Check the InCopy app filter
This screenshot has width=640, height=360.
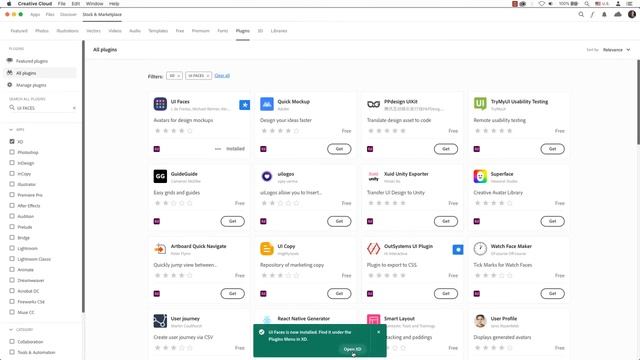(12, 173)
